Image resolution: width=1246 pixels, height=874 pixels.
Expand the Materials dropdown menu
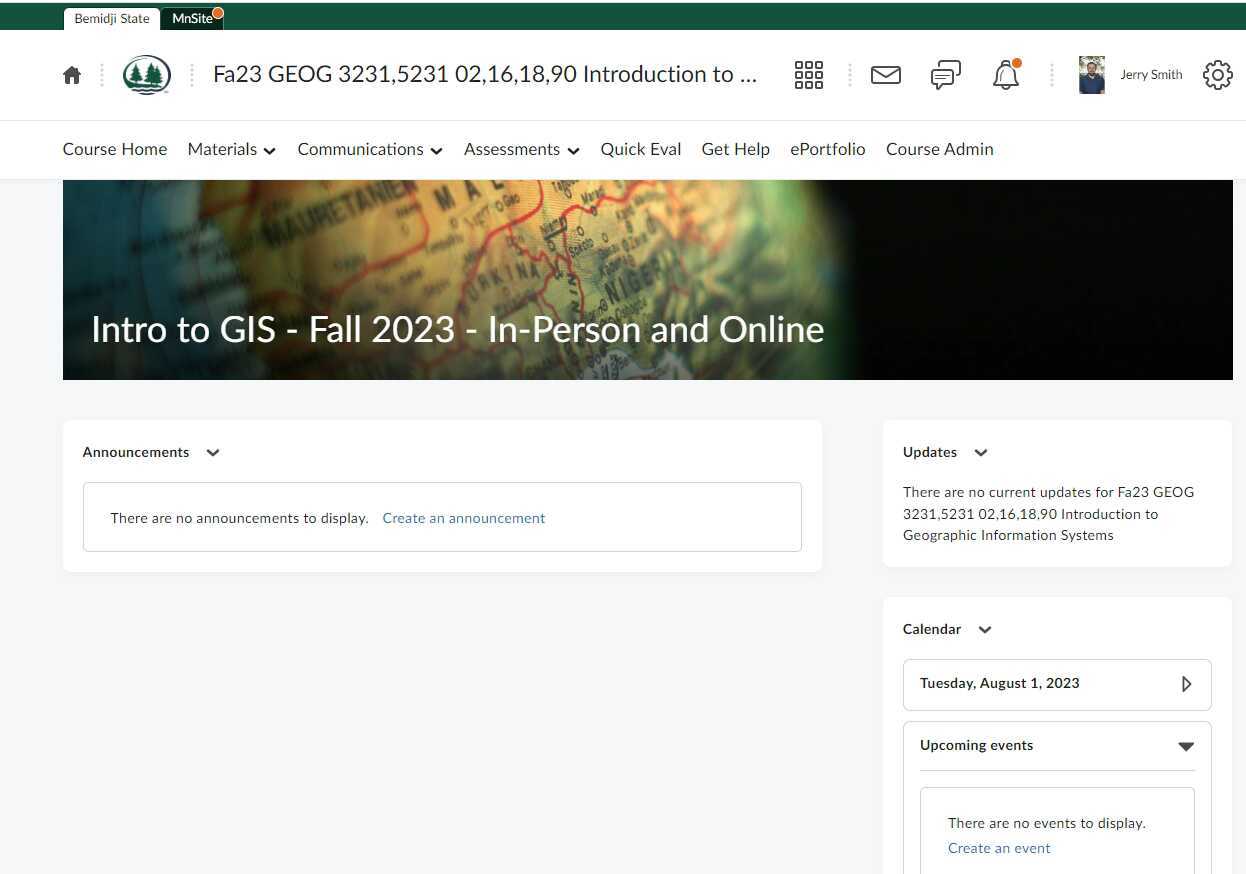tap(231, 149)
